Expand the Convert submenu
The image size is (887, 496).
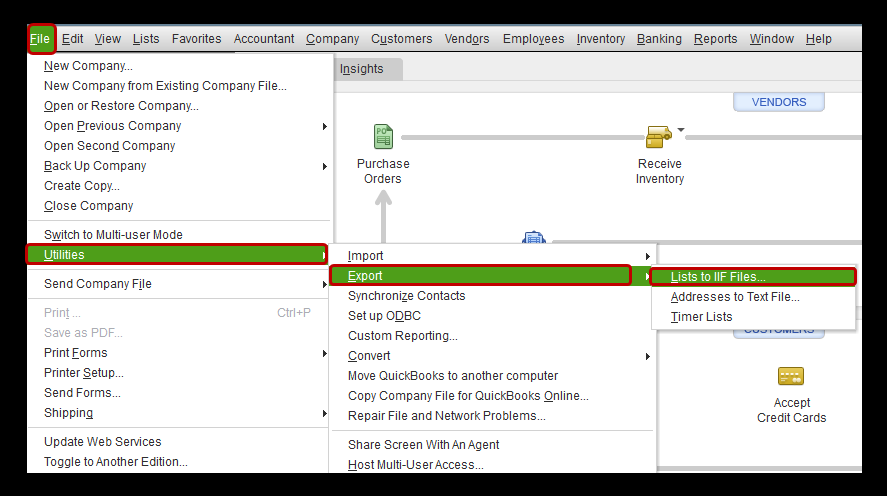click(492, 356)
